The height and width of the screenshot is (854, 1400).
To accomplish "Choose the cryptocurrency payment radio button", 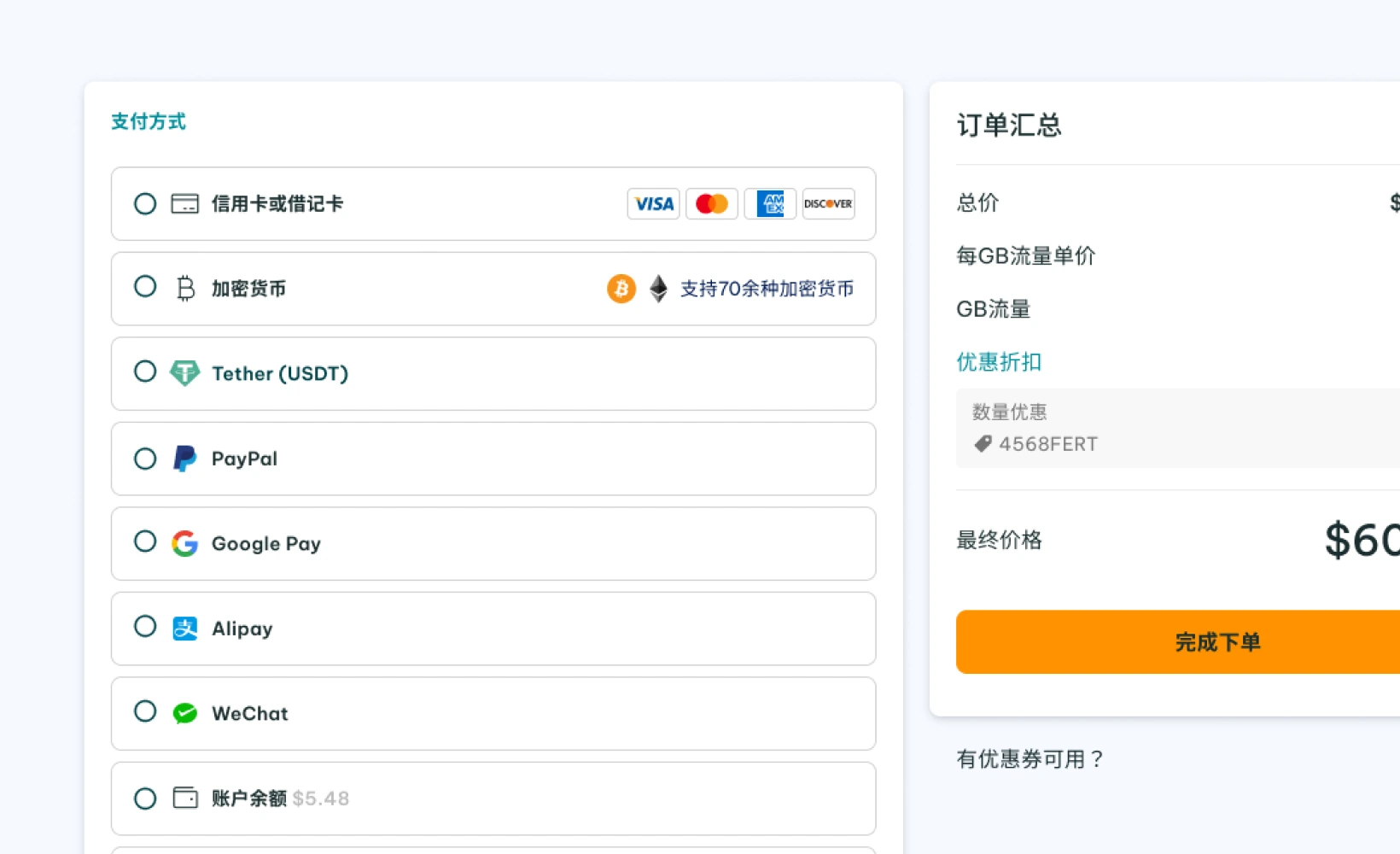I will [x=145, y=287].
